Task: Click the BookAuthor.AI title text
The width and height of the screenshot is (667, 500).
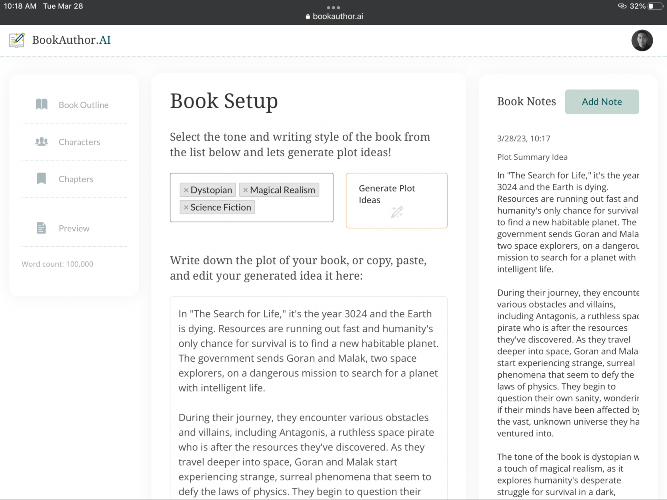Action: pyautogui.click(x=71, y=40)
